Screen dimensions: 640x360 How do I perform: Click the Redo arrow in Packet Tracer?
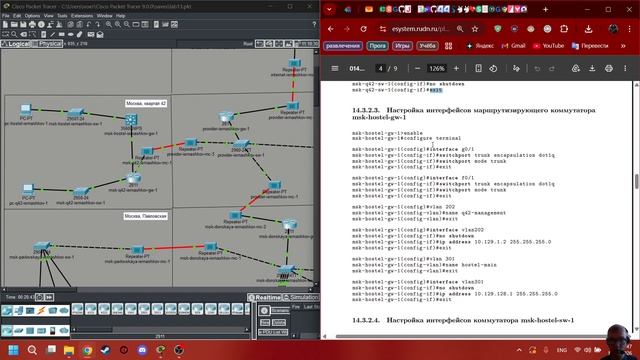tap(98, 25)
